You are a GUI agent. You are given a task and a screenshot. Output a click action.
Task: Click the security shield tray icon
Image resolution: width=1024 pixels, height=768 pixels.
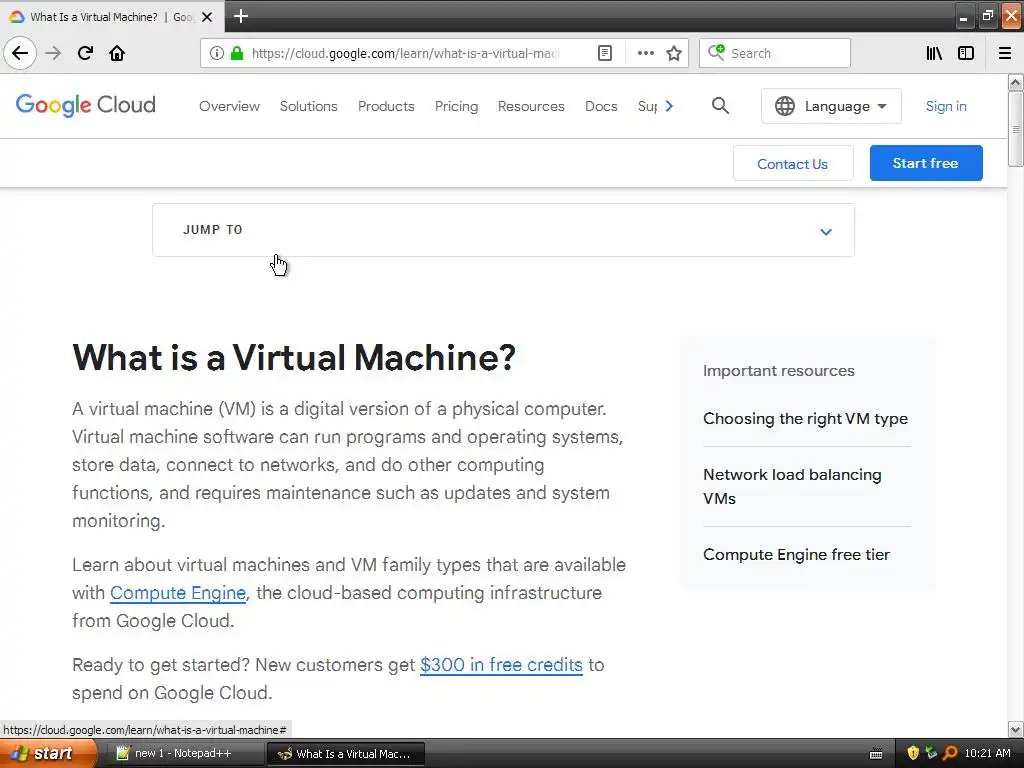[x=912, y=754]
